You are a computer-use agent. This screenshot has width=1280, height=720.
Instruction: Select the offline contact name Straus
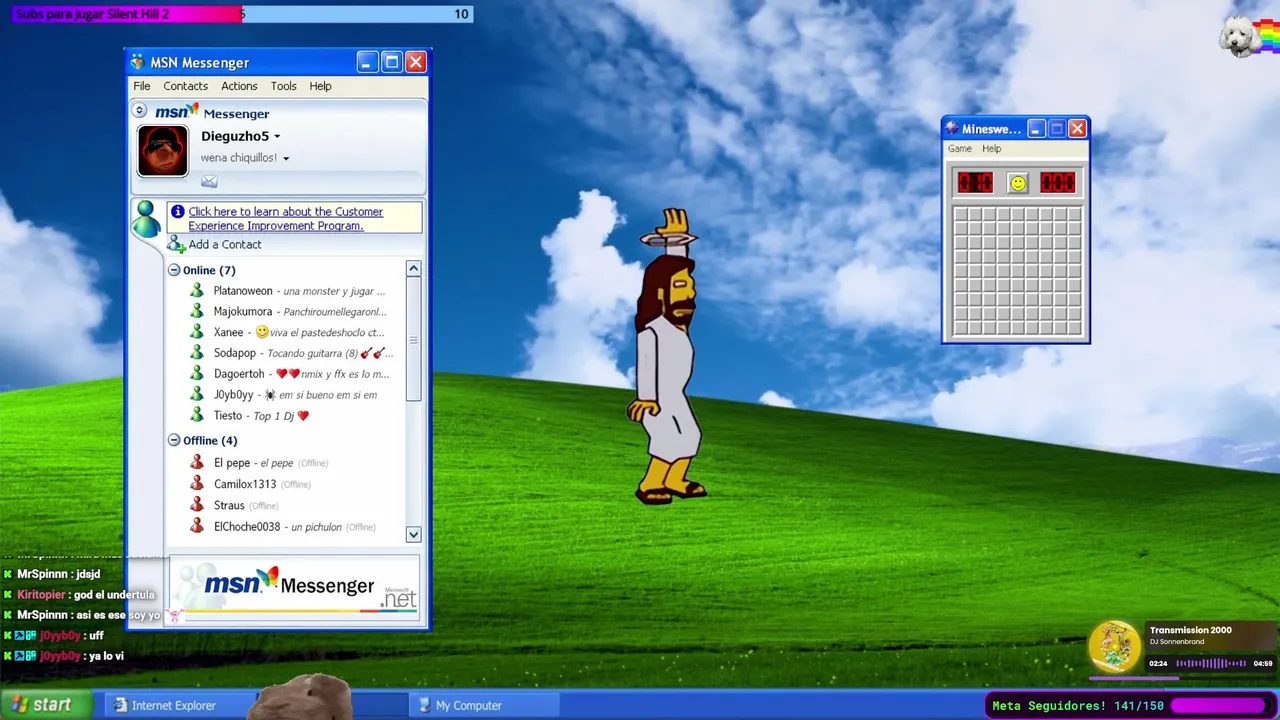[x=229, y=506]
